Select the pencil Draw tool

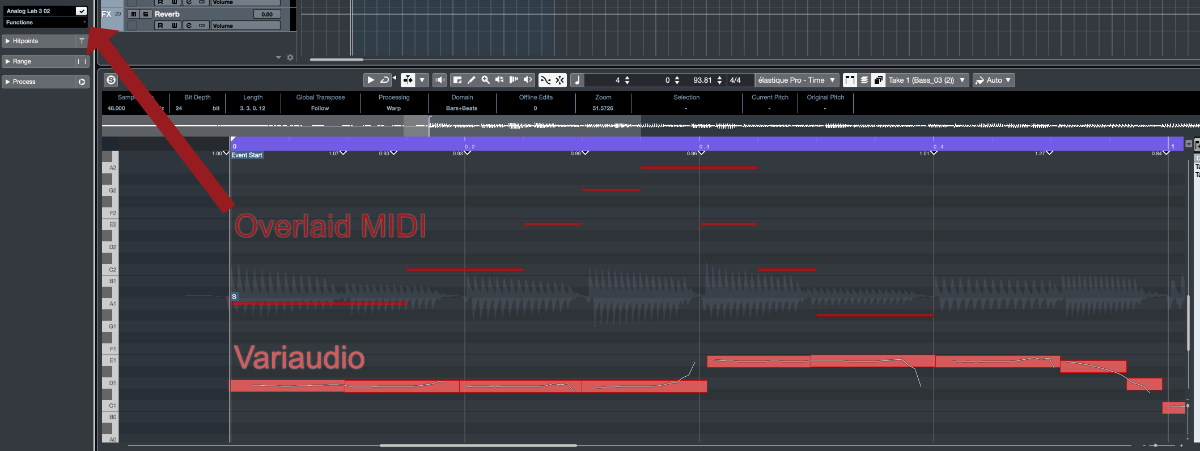click(471, 80)
